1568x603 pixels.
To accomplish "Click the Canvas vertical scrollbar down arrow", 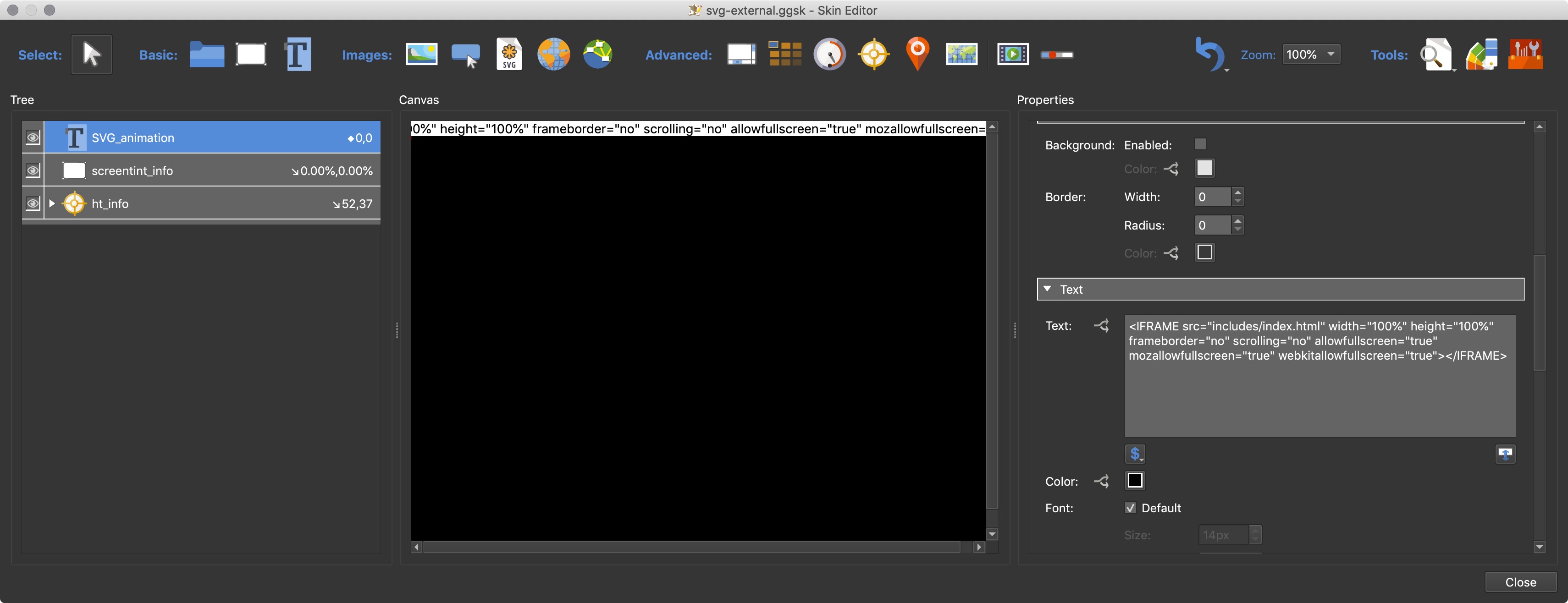I will click(992, 534).
